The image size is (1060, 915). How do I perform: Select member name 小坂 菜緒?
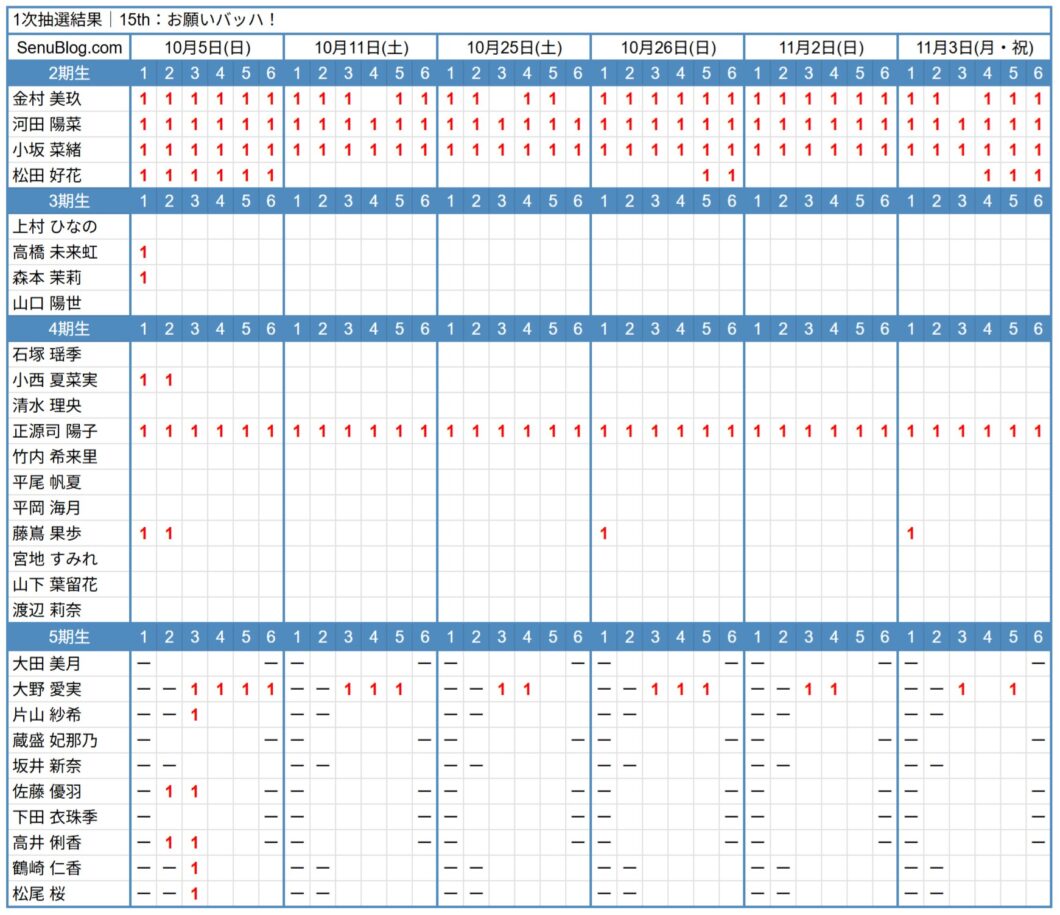(47, 150)
